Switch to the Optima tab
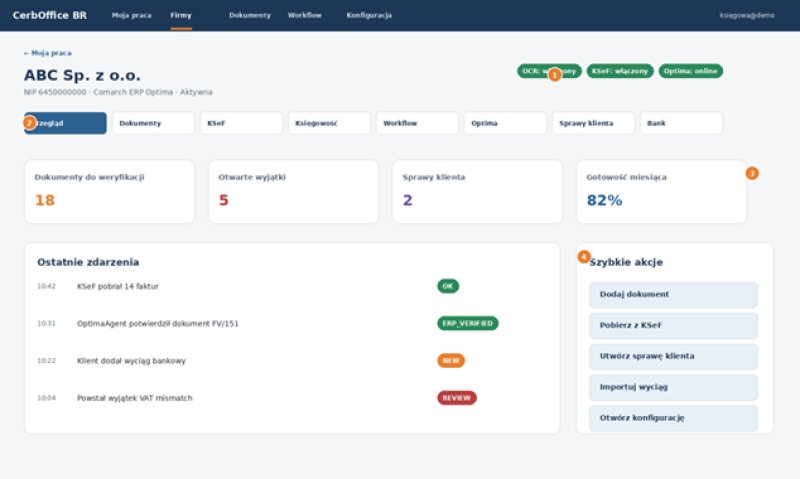The width and height of the screenshot is (800, 479). coord(505,123)
